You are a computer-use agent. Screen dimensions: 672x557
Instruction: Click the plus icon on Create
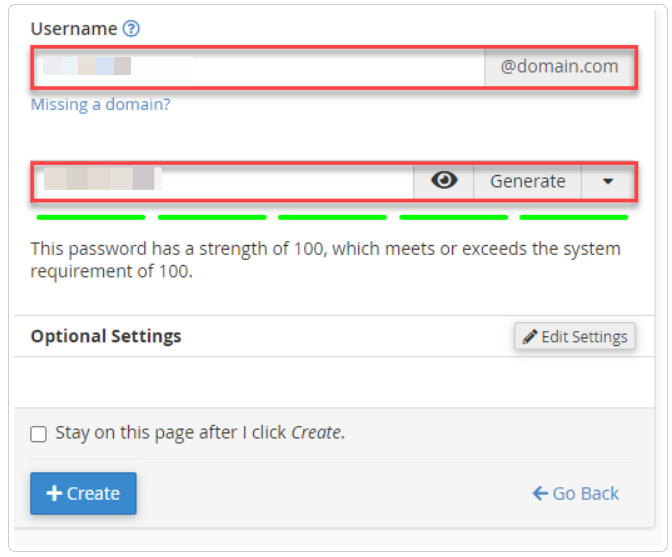tap(54, 493)
